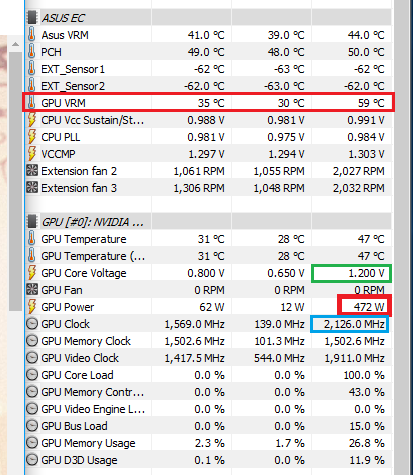Click the Asus VRM thermometer icon
This screenshot has height=475, width=413.
point(31,35)
